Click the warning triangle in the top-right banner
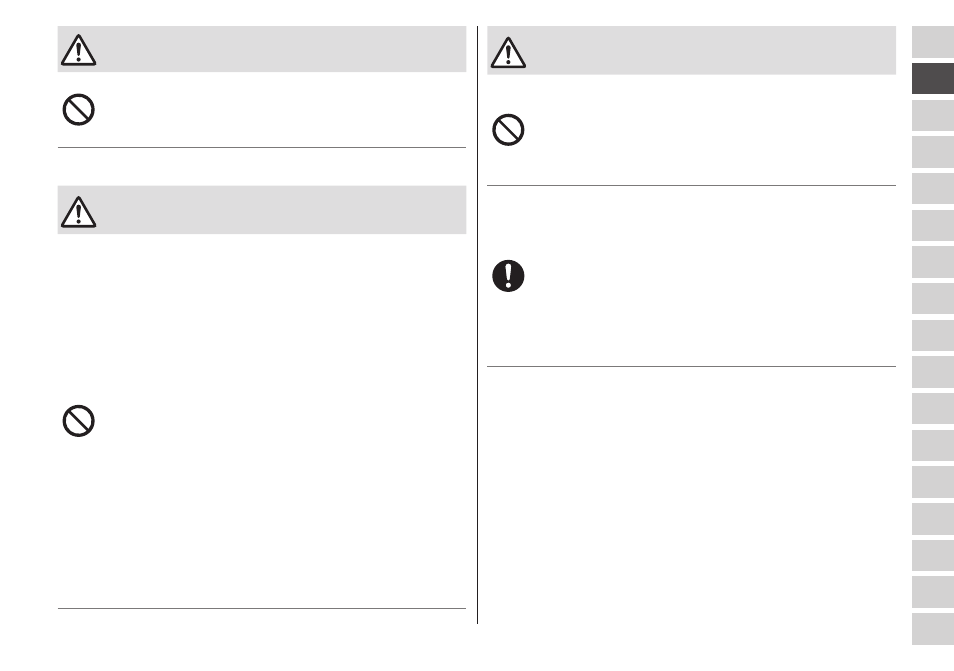954x671 pixels. [508, 52]
